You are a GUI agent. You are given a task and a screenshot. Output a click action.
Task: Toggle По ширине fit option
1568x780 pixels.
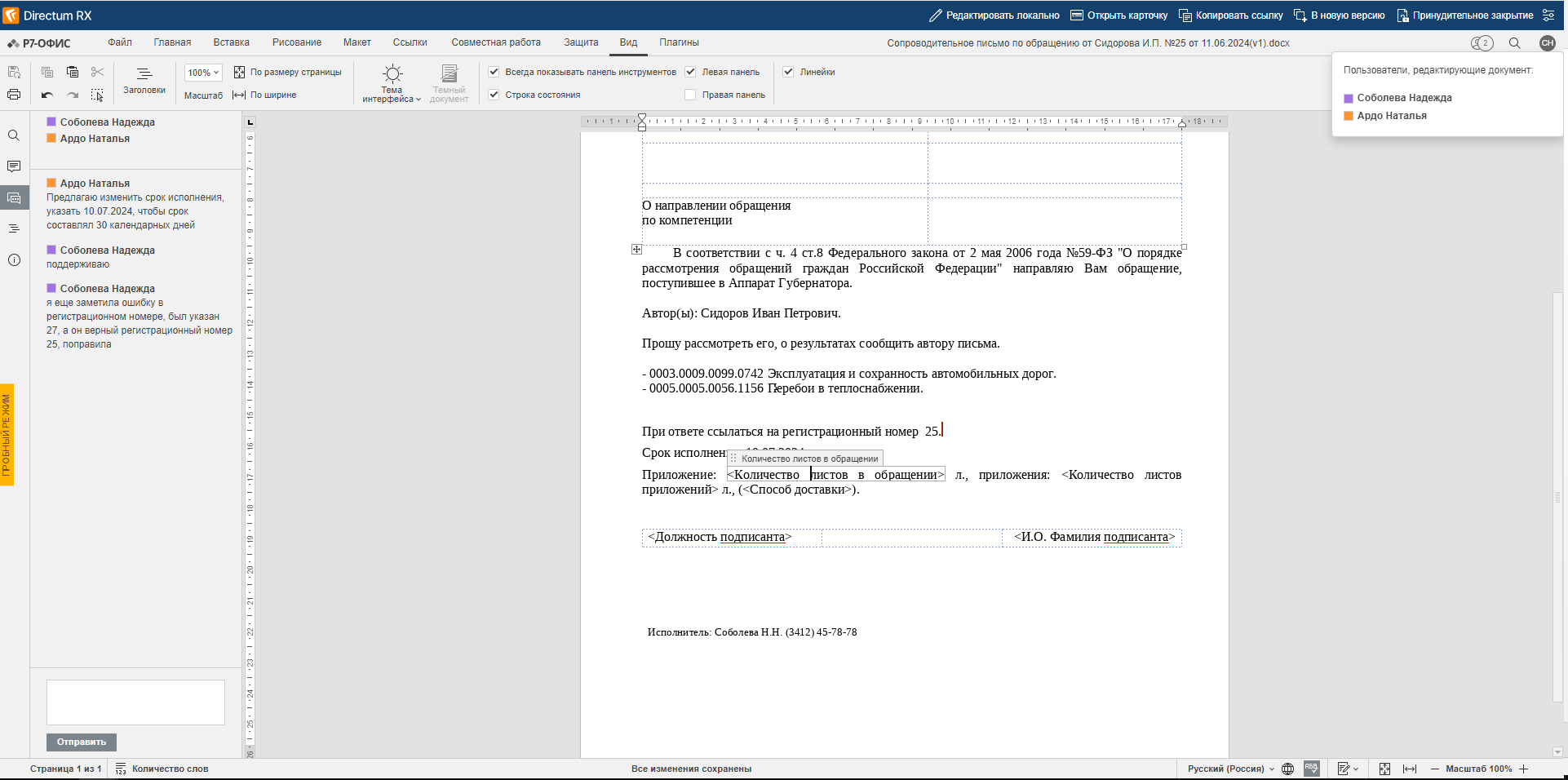pos(264,95)
